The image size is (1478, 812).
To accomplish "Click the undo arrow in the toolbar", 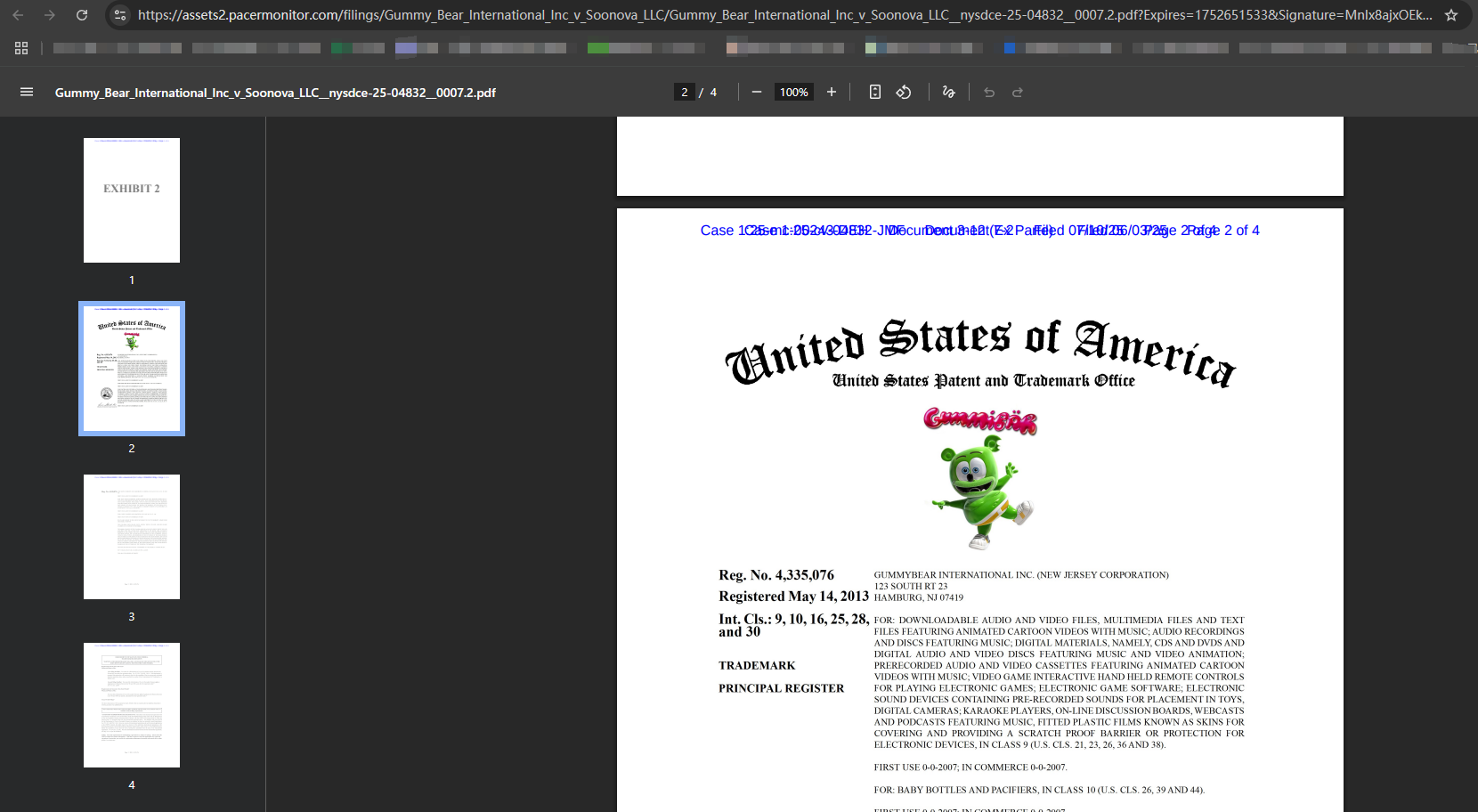I will tap(989, 92).
